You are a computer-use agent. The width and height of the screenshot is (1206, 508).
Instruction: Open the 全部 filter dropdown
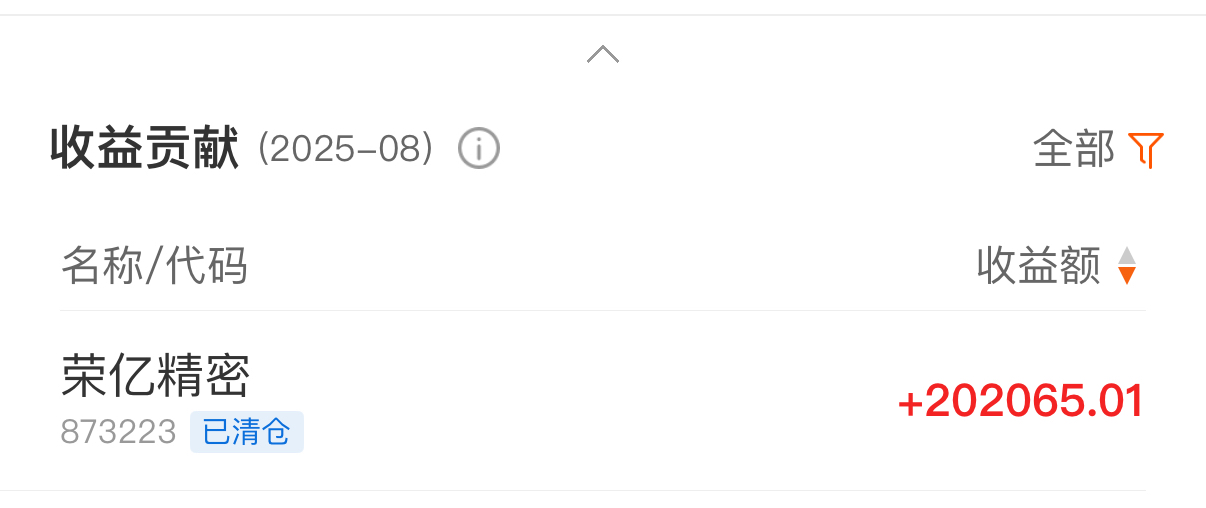pyautogui.click(x=1074, y=150)
